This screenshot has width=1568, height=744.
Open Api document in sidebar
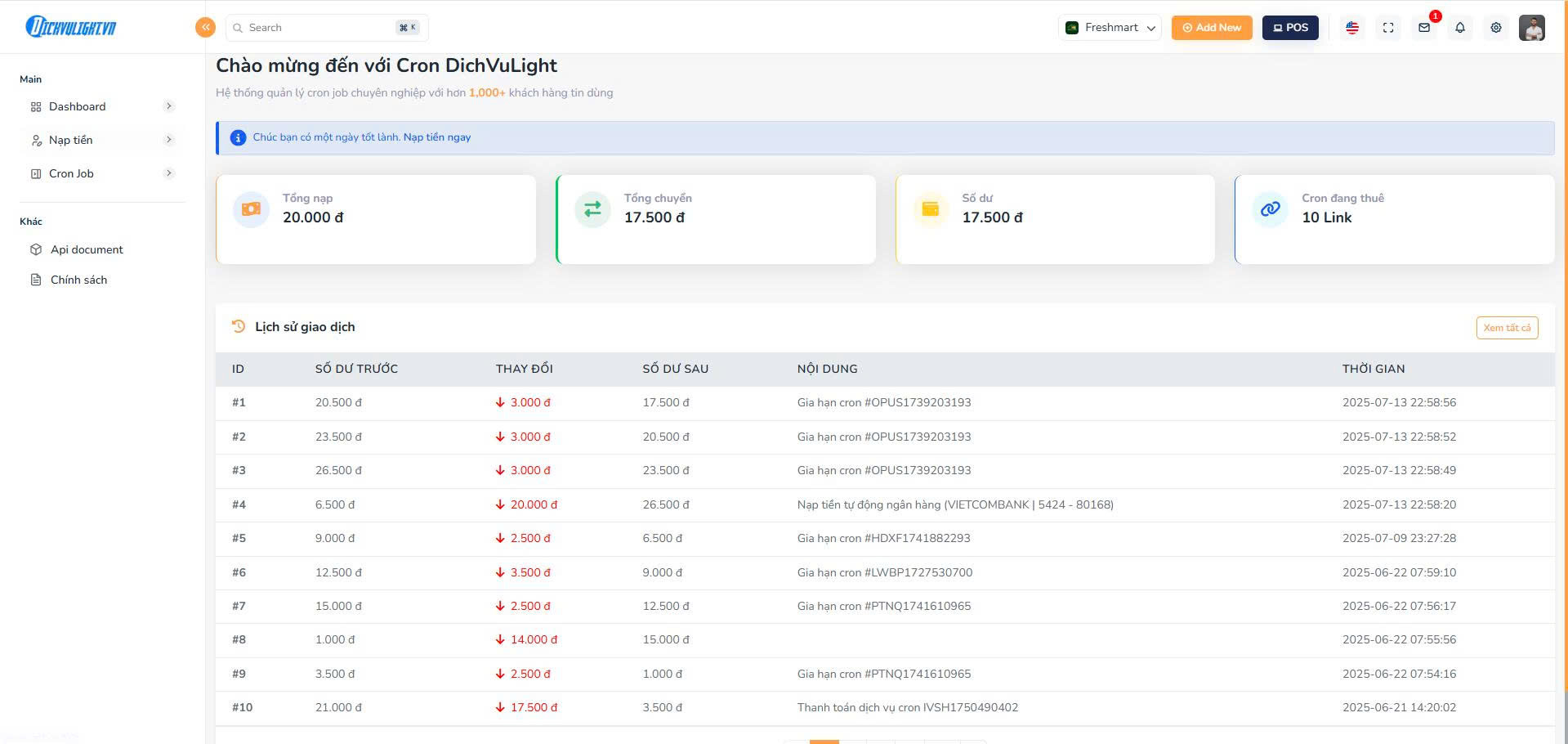click(x=87, y=250)
